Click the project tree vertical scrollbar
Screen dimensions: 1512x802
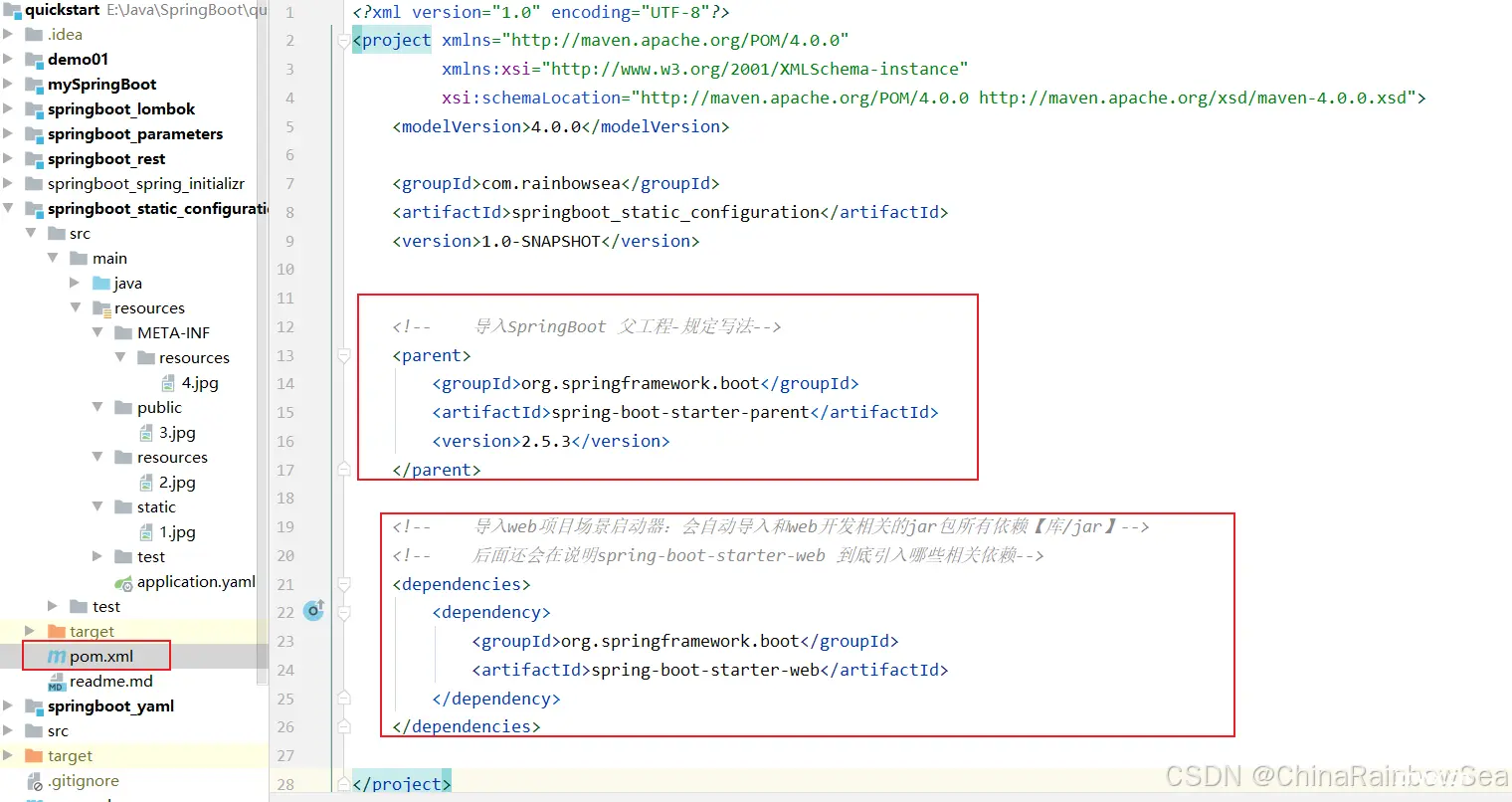[x=263, y=343]
